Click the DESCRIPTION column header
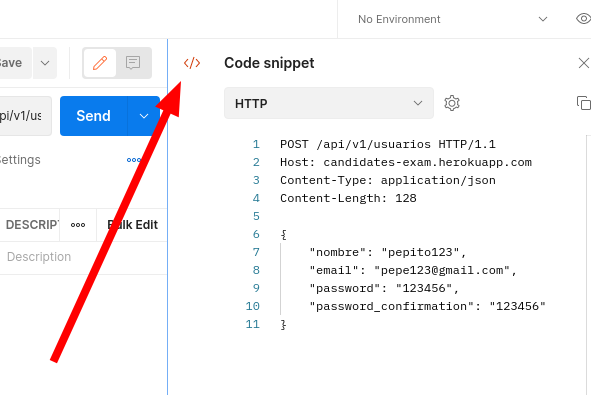Viewport: 591px width, 395px height. (x=32, y=225)
